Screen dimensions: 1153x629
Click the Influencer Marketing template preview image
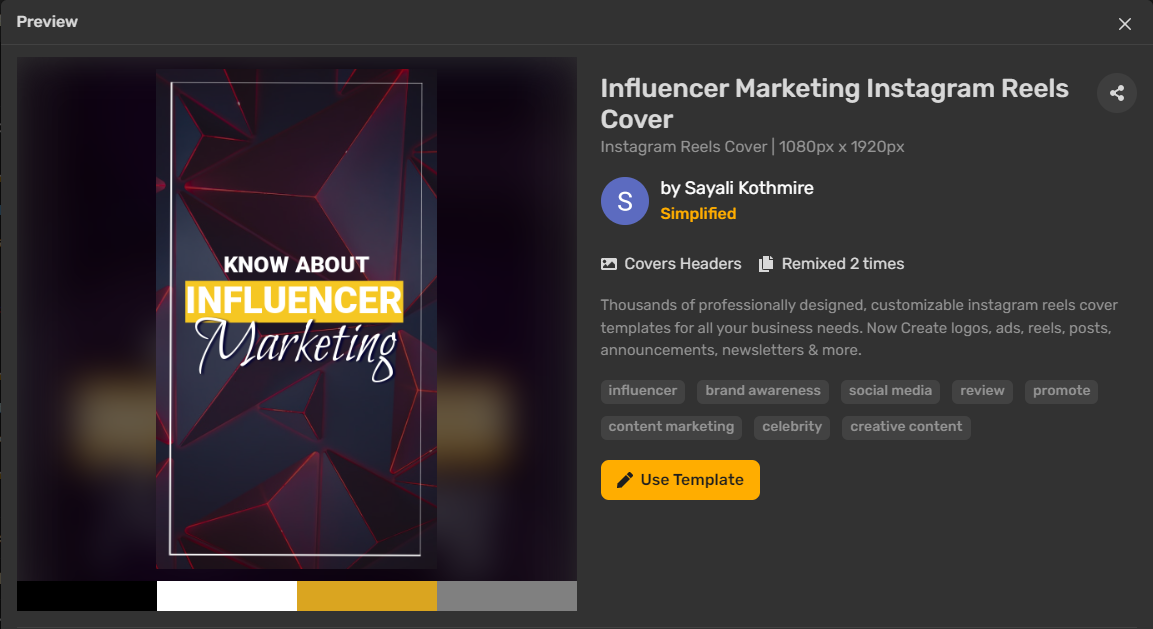296,319
